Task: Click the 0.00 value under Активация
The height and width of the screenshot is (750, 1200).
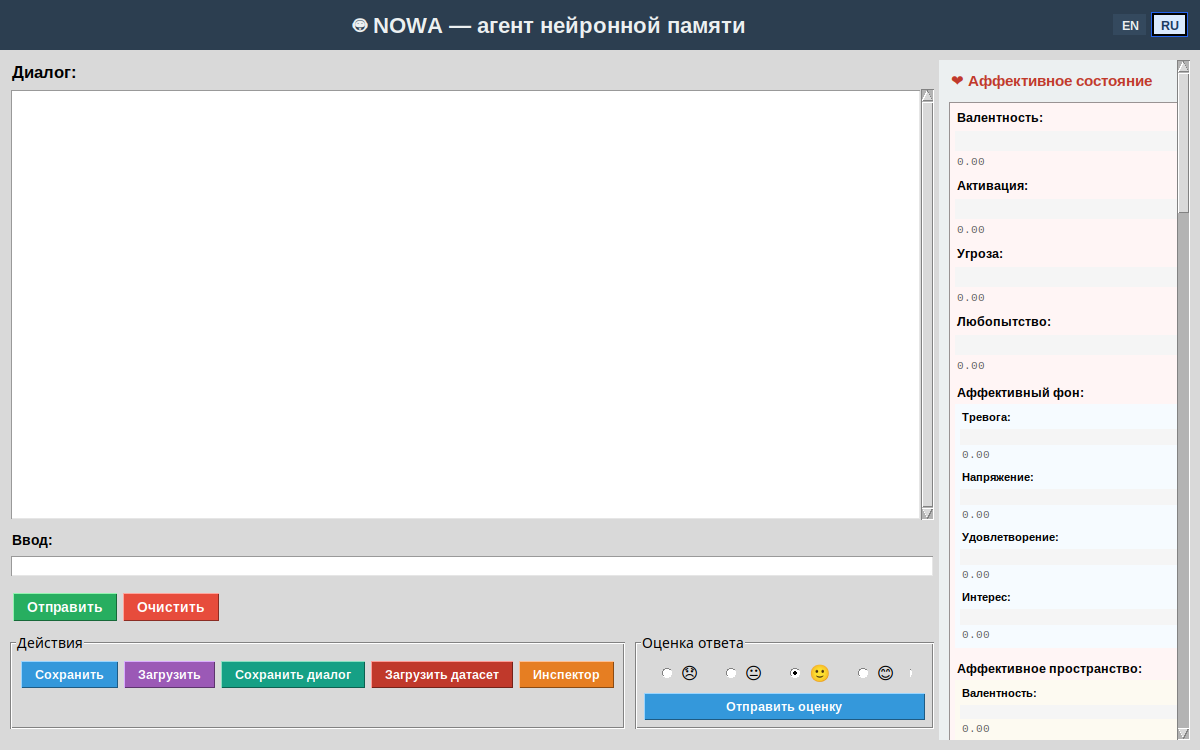Action: (x=971, y=230)
